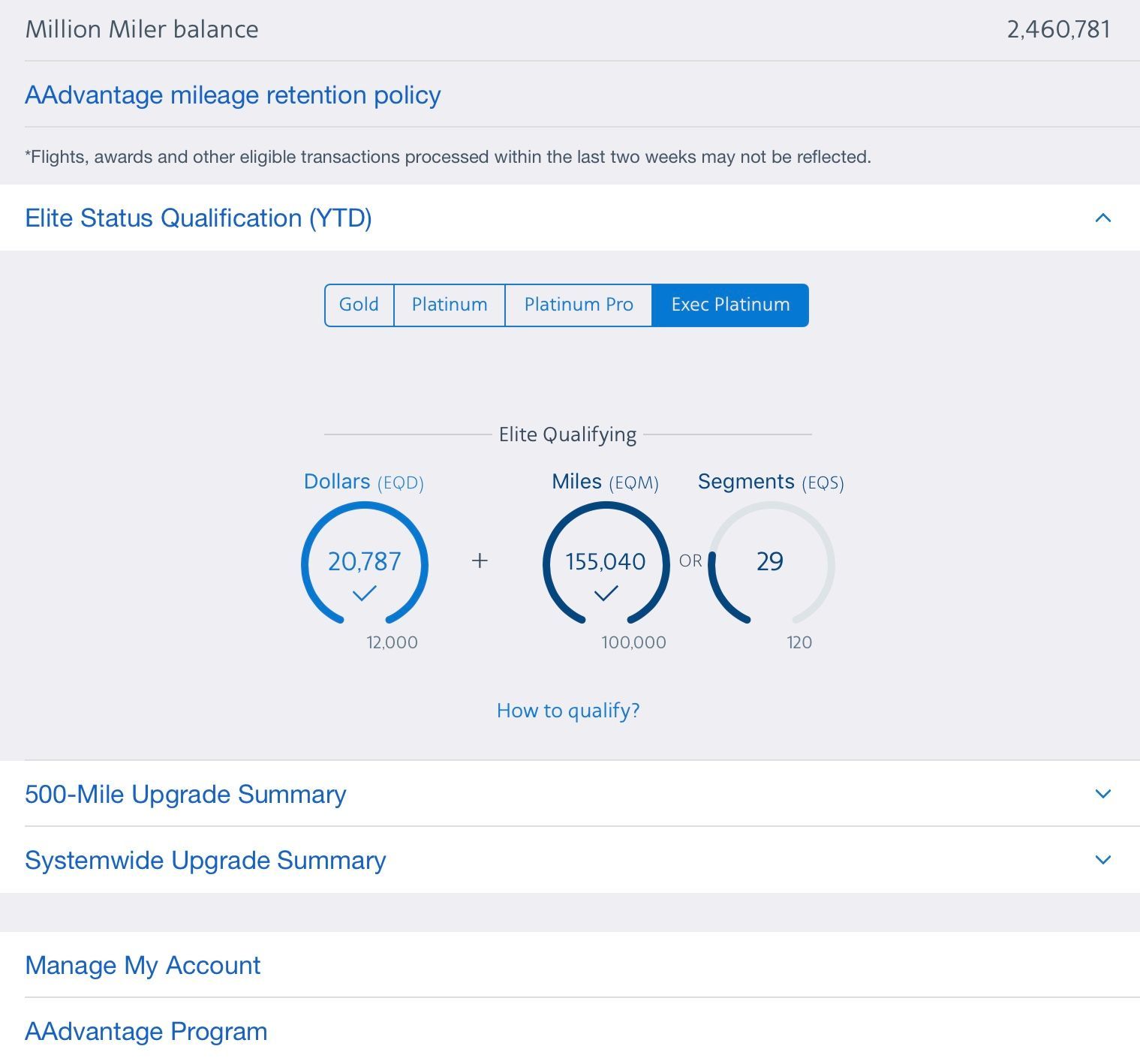Switch to the Platinum tab
1140x1064 pixels.
tap(449, 305)
